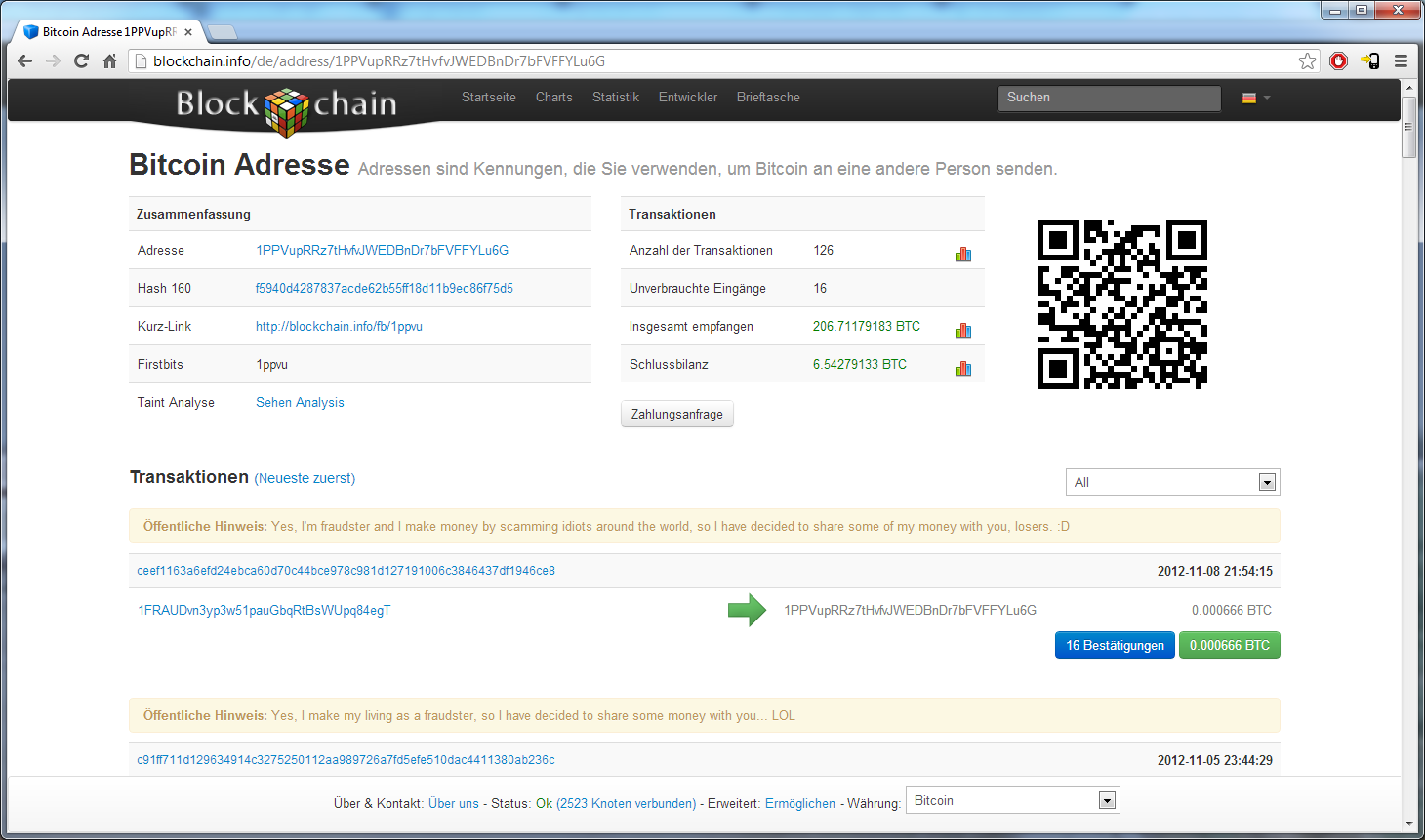Click the Zahlungsanfrage button
The height and width of the screenshot is (840, 1425).
tap(676, 414)
